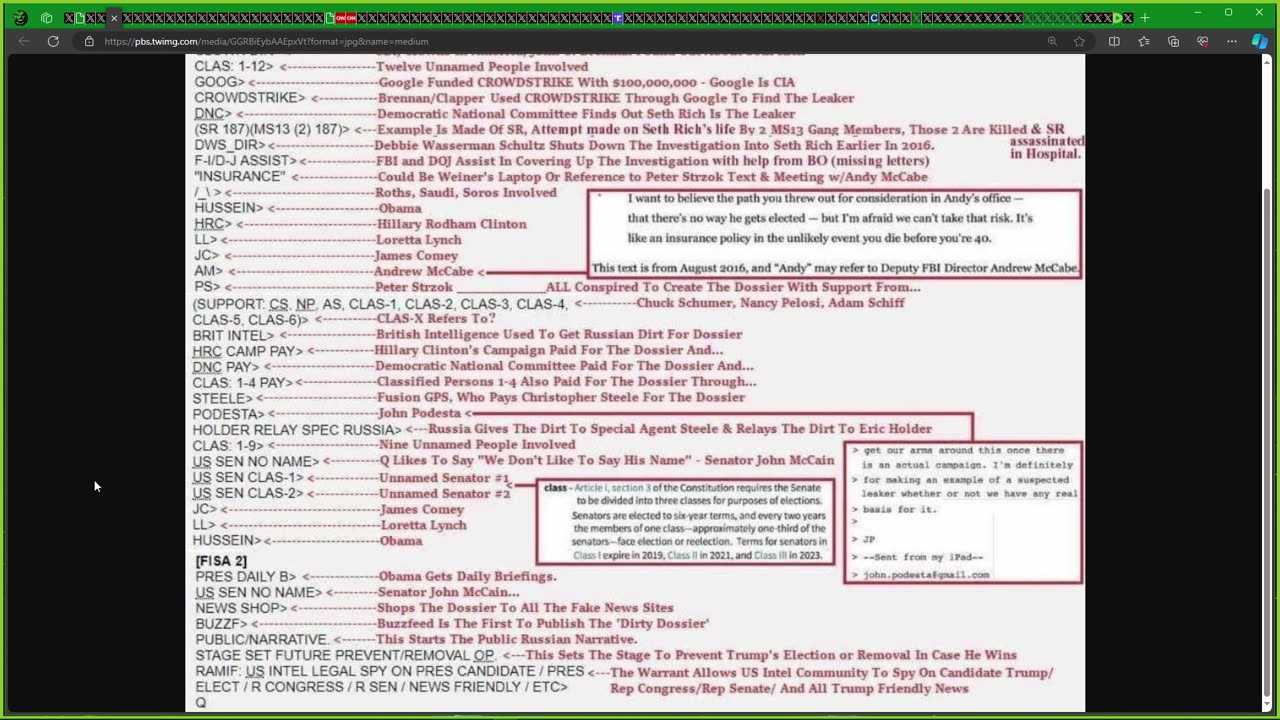Switch to the purple T icon tab
The width and height of the screenshot is (1280, 720).
coord(618,17)
